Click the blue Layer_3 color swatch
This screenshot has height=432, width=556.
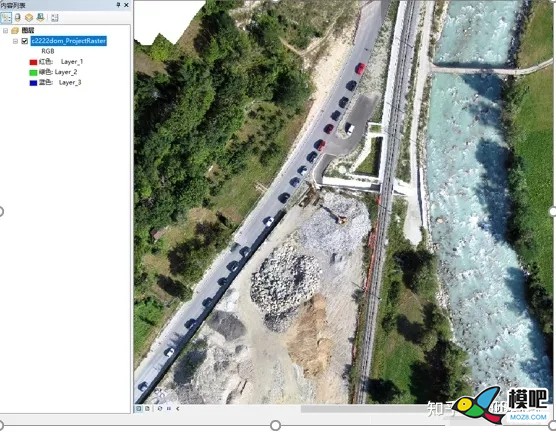33,83
